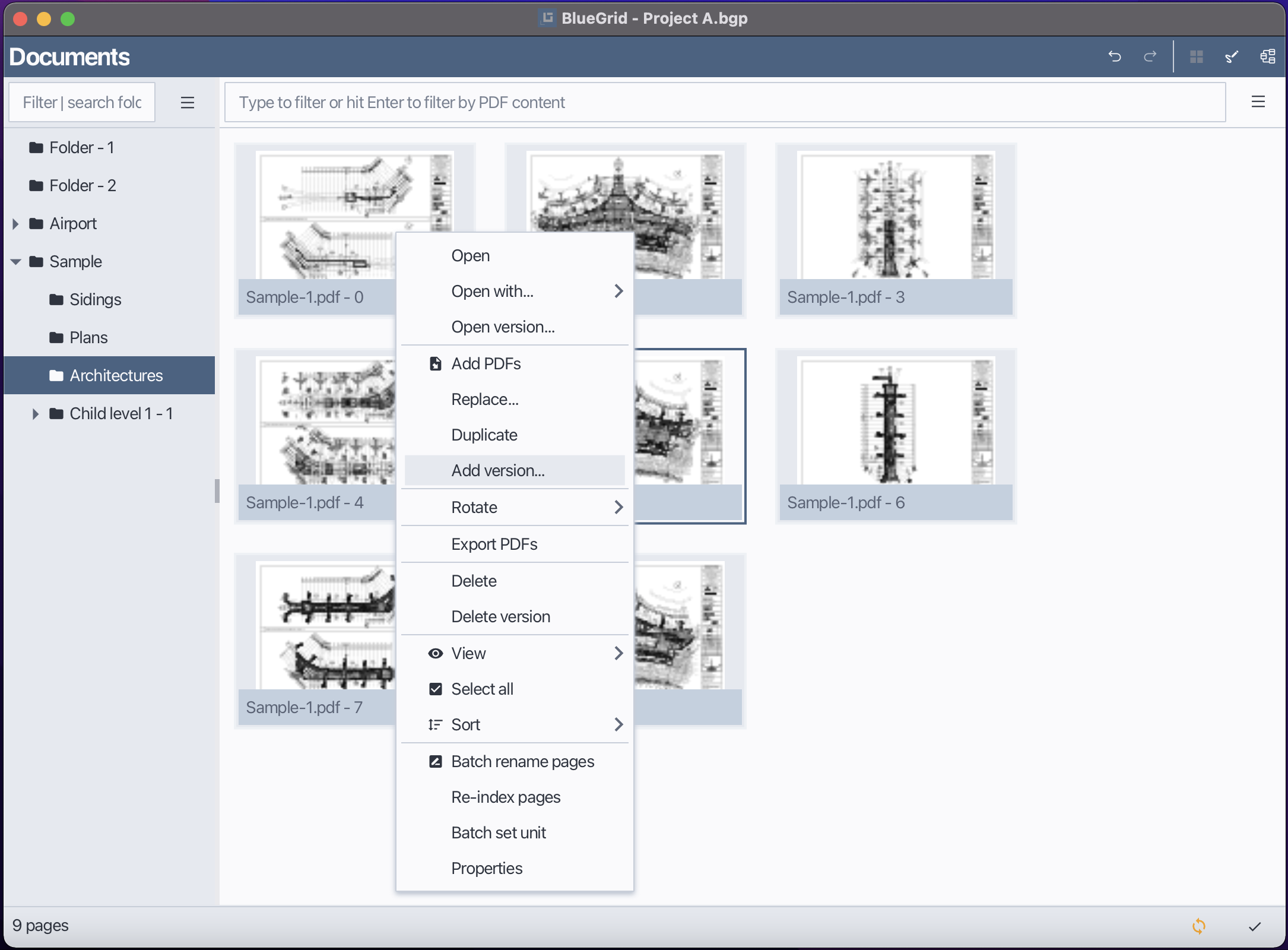1288x950 pixels.
Task: Click the orange sync refresh icon
Action: pos(1198,925)
